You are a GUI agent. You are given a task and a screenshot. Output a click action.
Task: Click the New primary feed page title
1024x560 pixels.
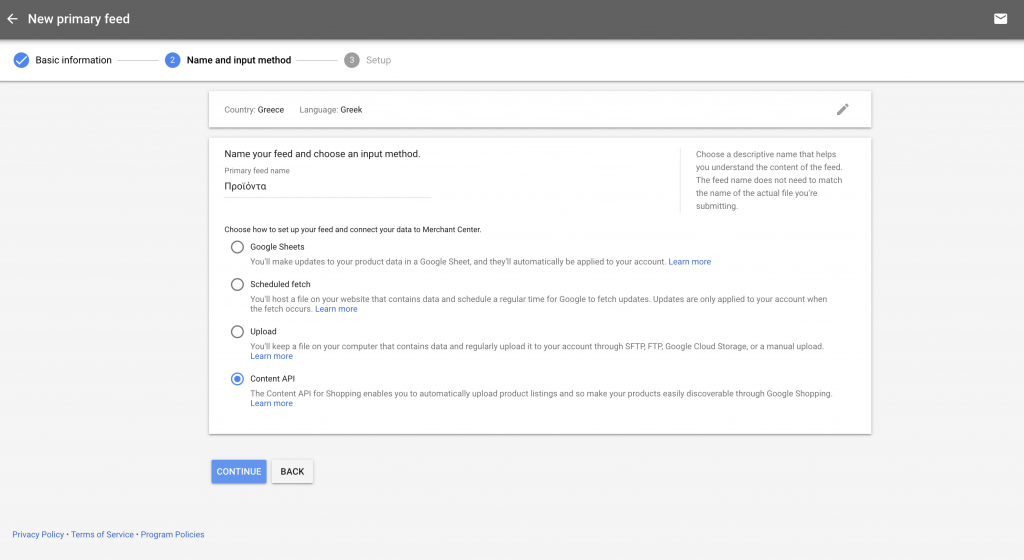78,19
